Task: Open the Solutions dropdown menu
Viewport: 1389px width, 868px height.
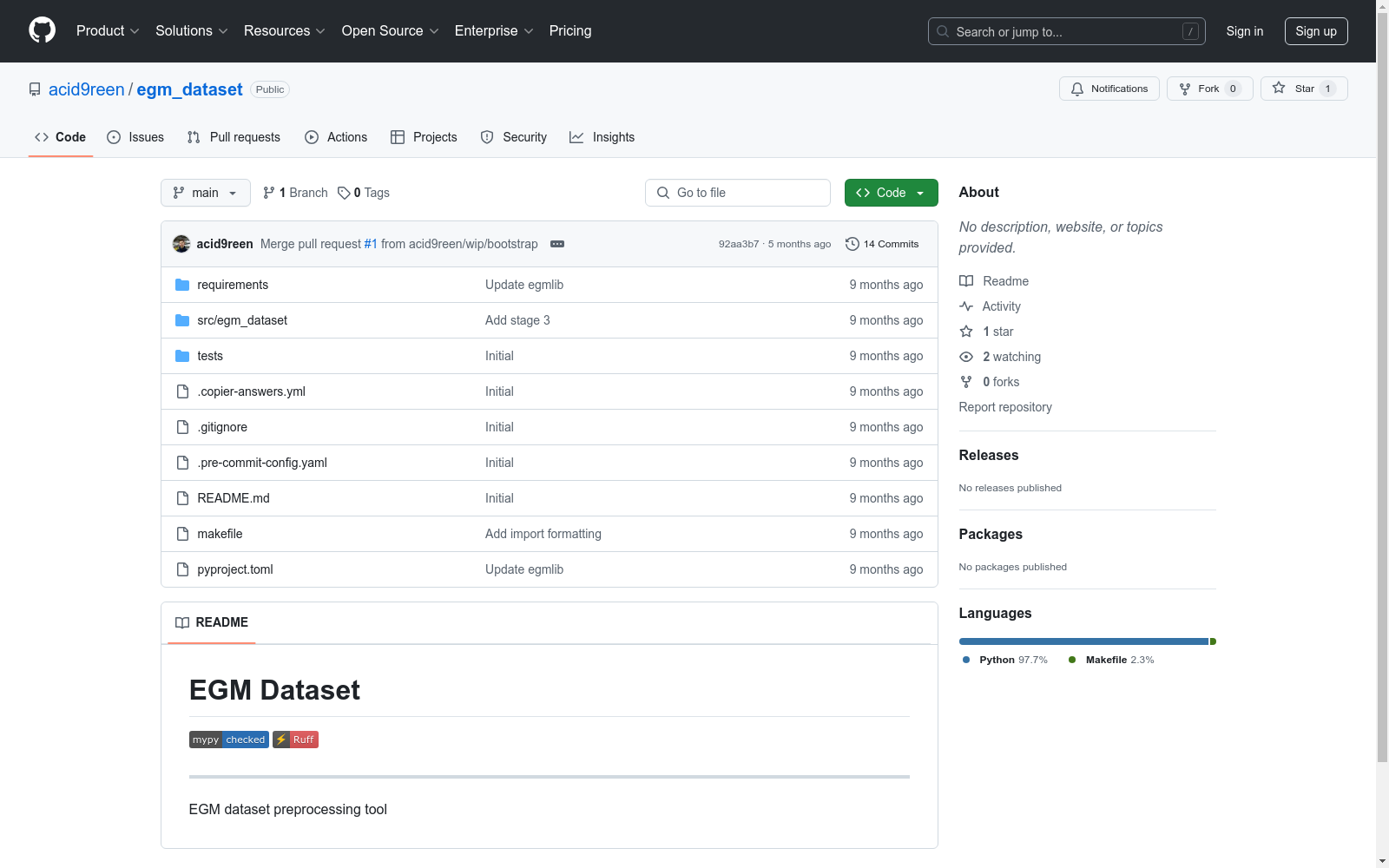Action: 192,31
